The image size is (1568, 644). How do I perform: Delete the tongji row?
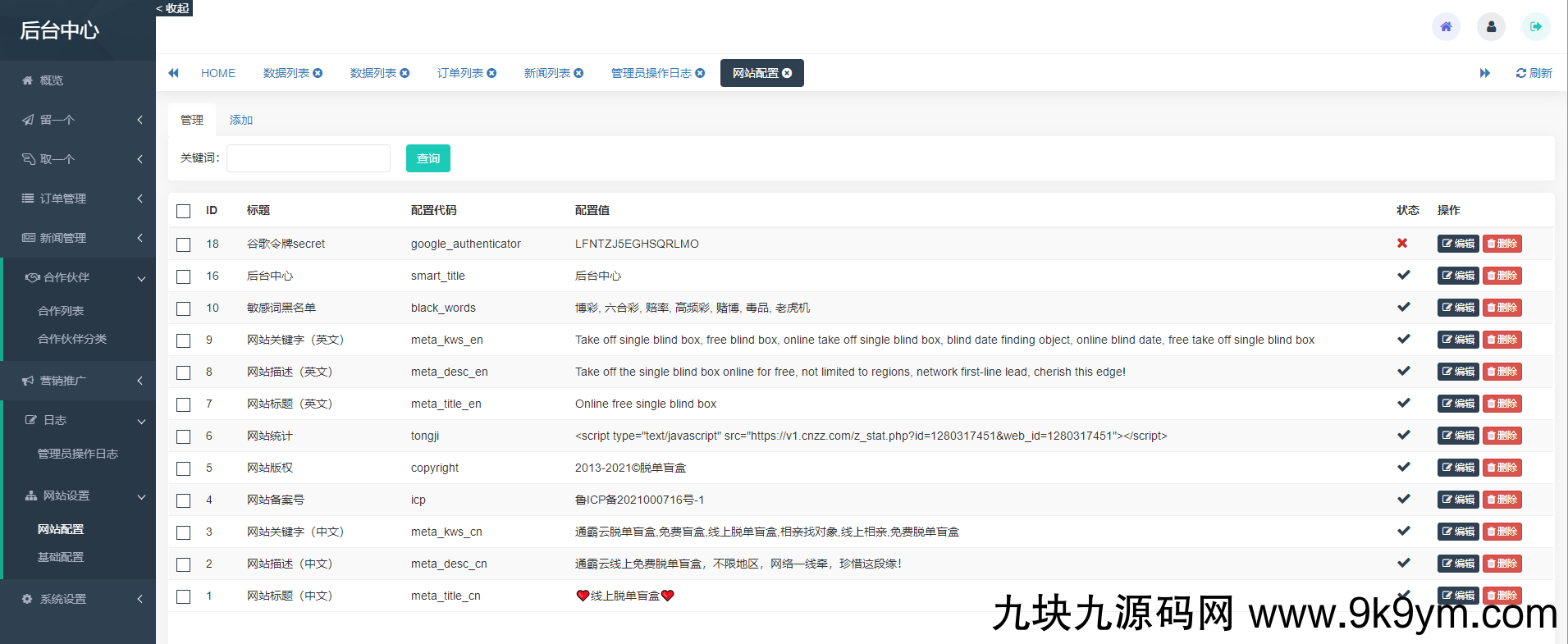click(x=1502, y=436)
